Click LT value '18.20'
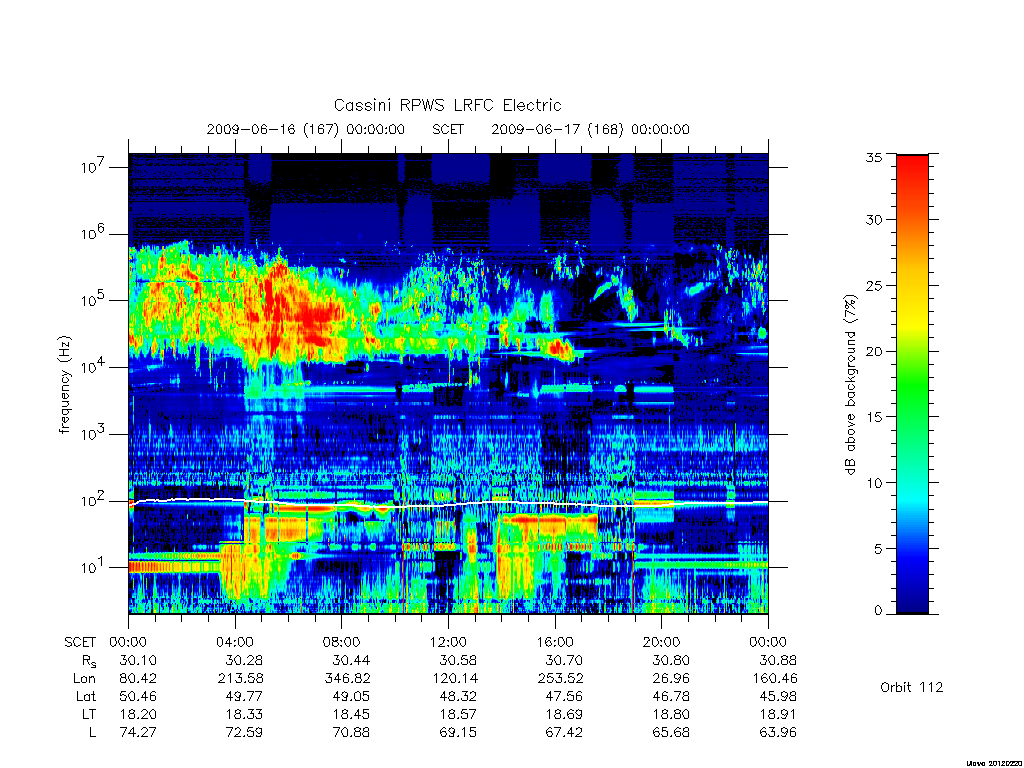 coord(138,714)
